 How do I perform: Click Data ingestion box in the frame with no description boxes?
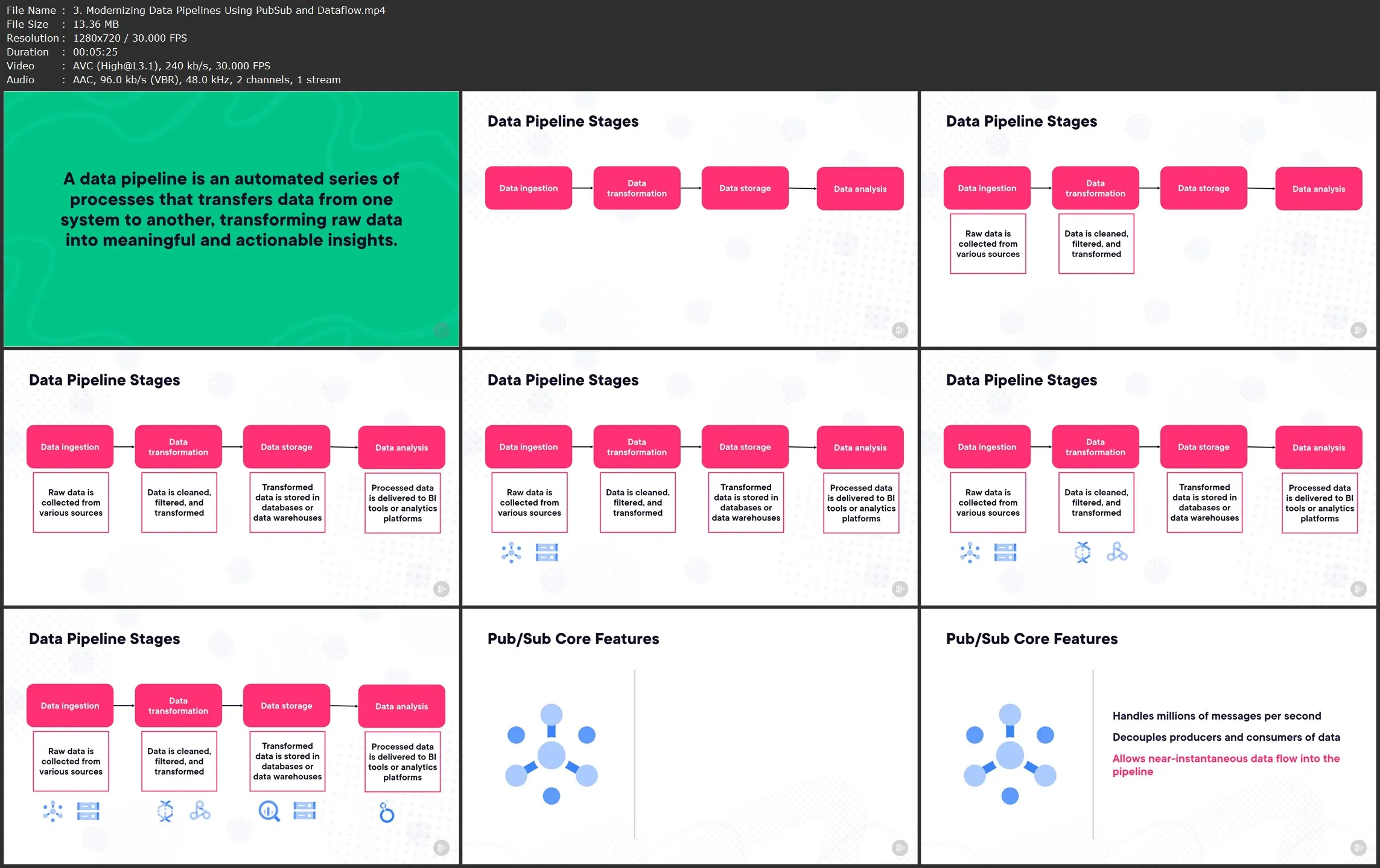(529, 188)
